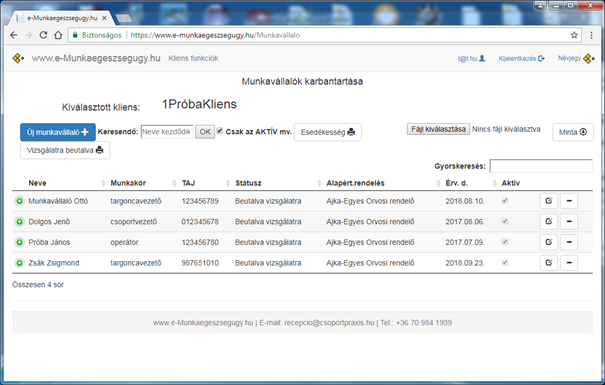Toggle the Aktív checkbox for Zsák Zsigmond
Image resolution: width=605 pixels, height=385 pixels.
point(505,262)
